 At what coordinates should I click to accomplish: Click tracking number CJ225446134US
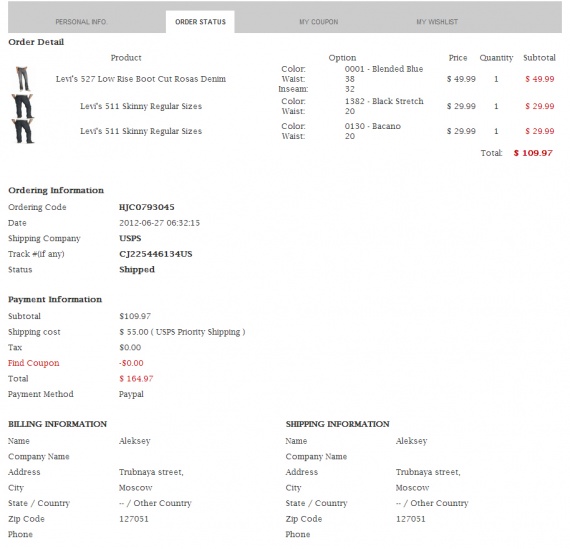point(156,254)
